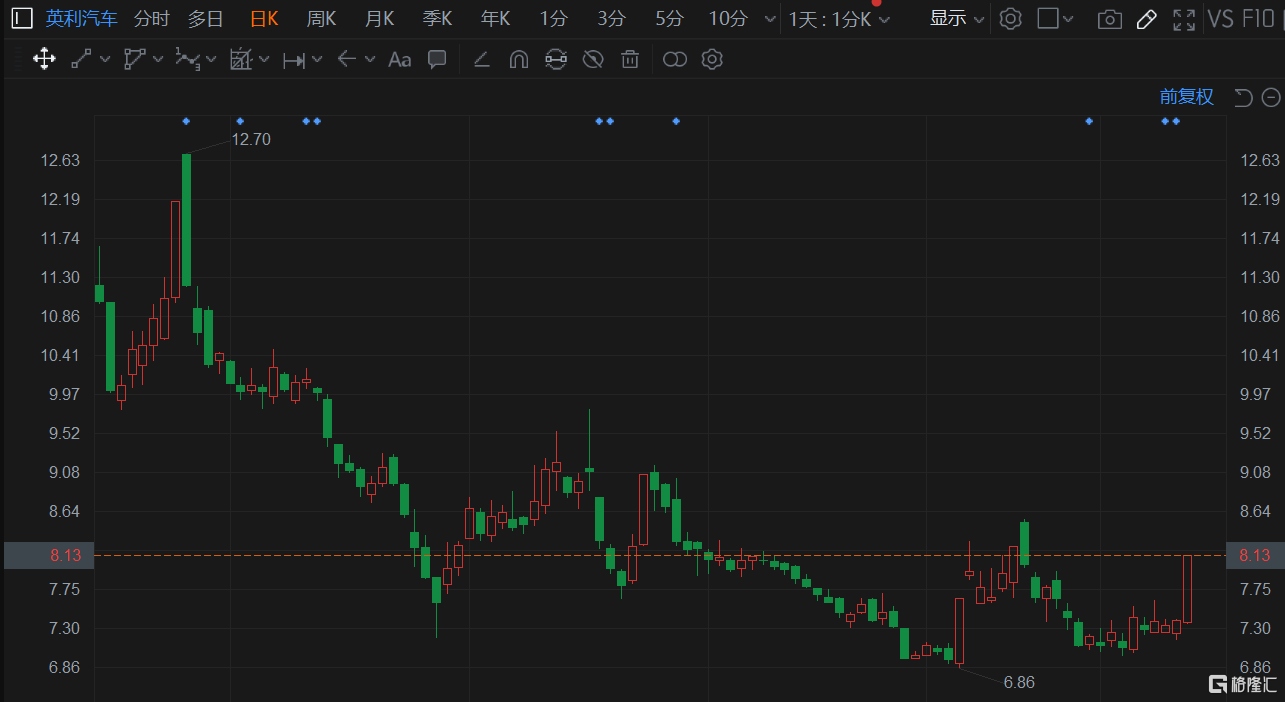Viewport: 1285px width, 702px height.
Task: Expand measurement tool dropdown arrow
Action: point(264,60)
